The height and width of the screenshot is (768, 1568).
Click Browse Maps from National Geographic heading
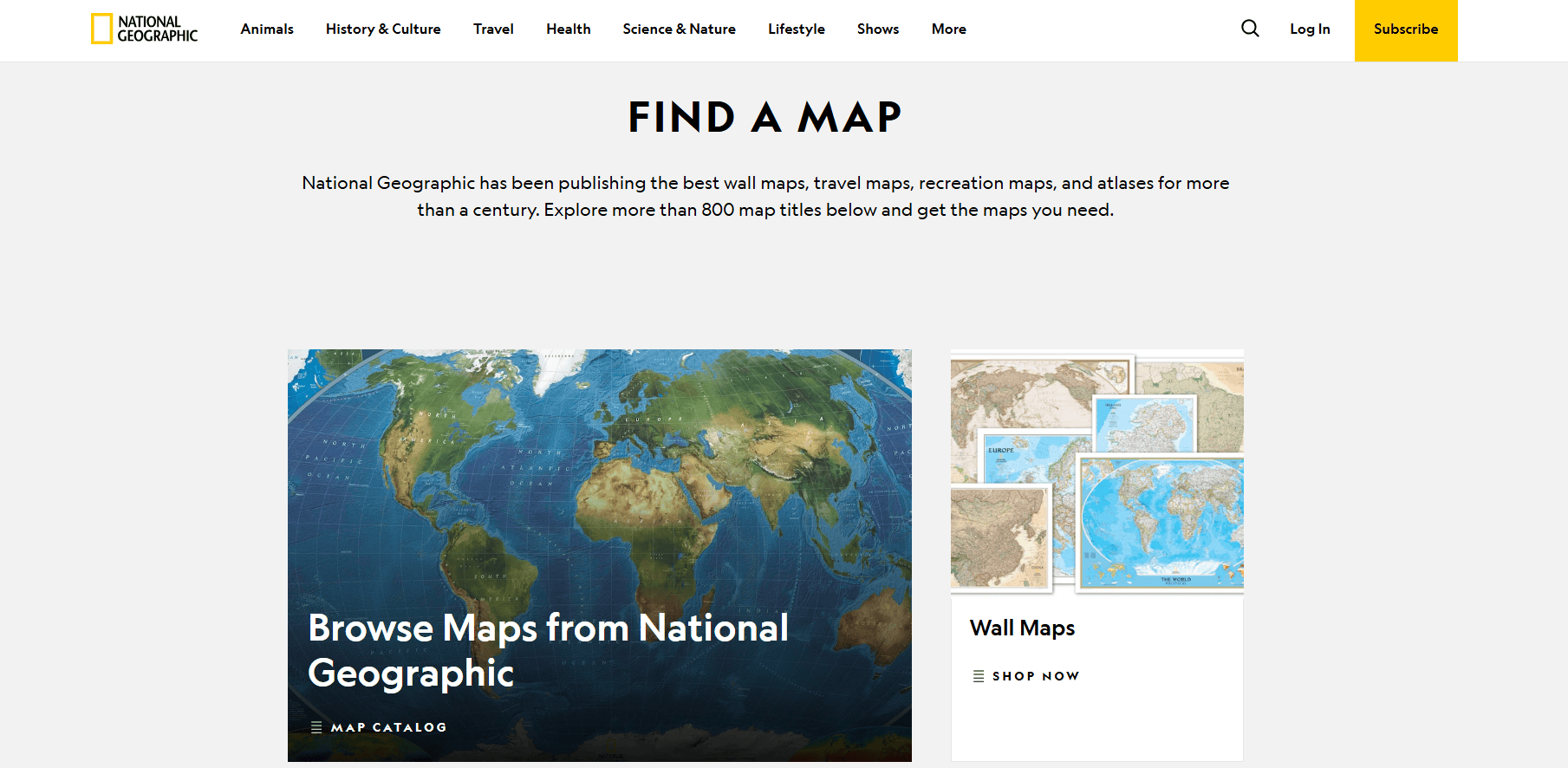click(x=548, y=650)
